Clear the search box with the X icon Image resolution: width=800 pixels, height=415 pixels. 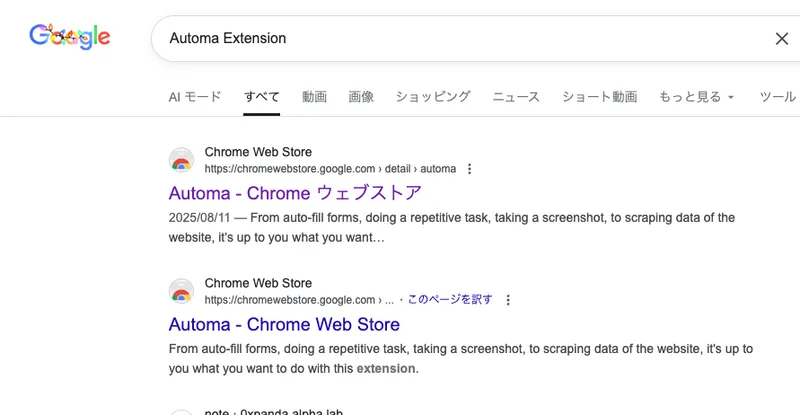tap(782, 38)
